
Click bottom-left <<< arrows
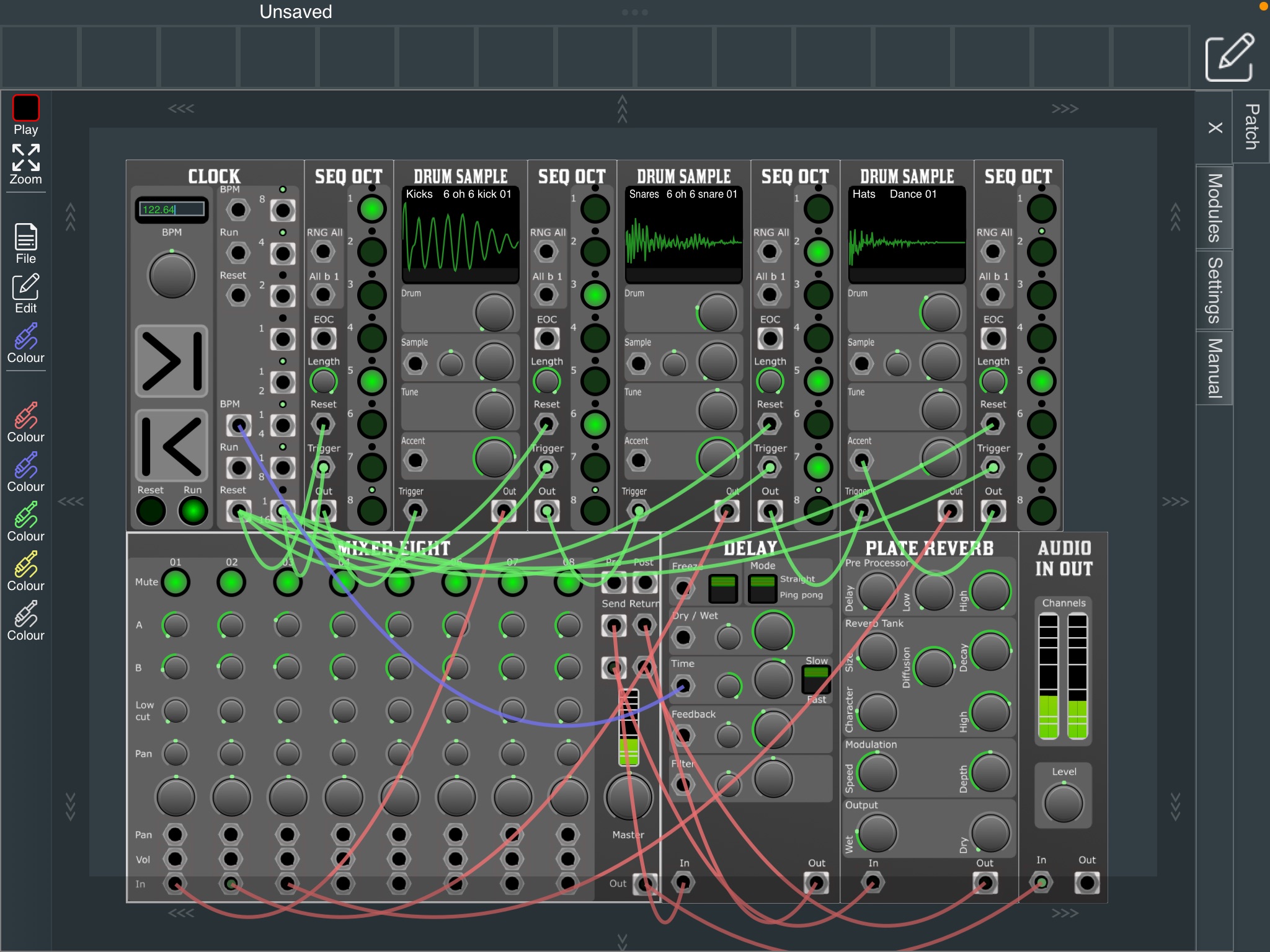click(181, 913)
